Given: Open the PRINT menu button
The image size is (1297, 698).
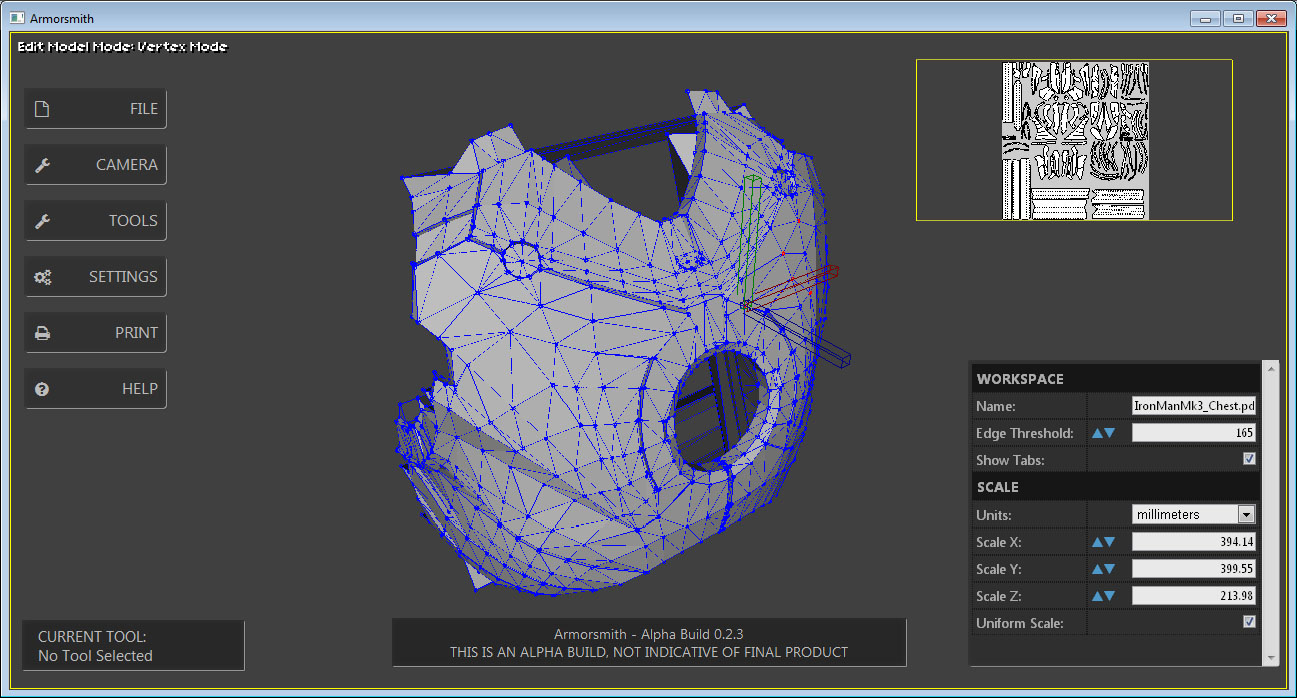Looking at the screenshot, I should (x=96, y=333).
